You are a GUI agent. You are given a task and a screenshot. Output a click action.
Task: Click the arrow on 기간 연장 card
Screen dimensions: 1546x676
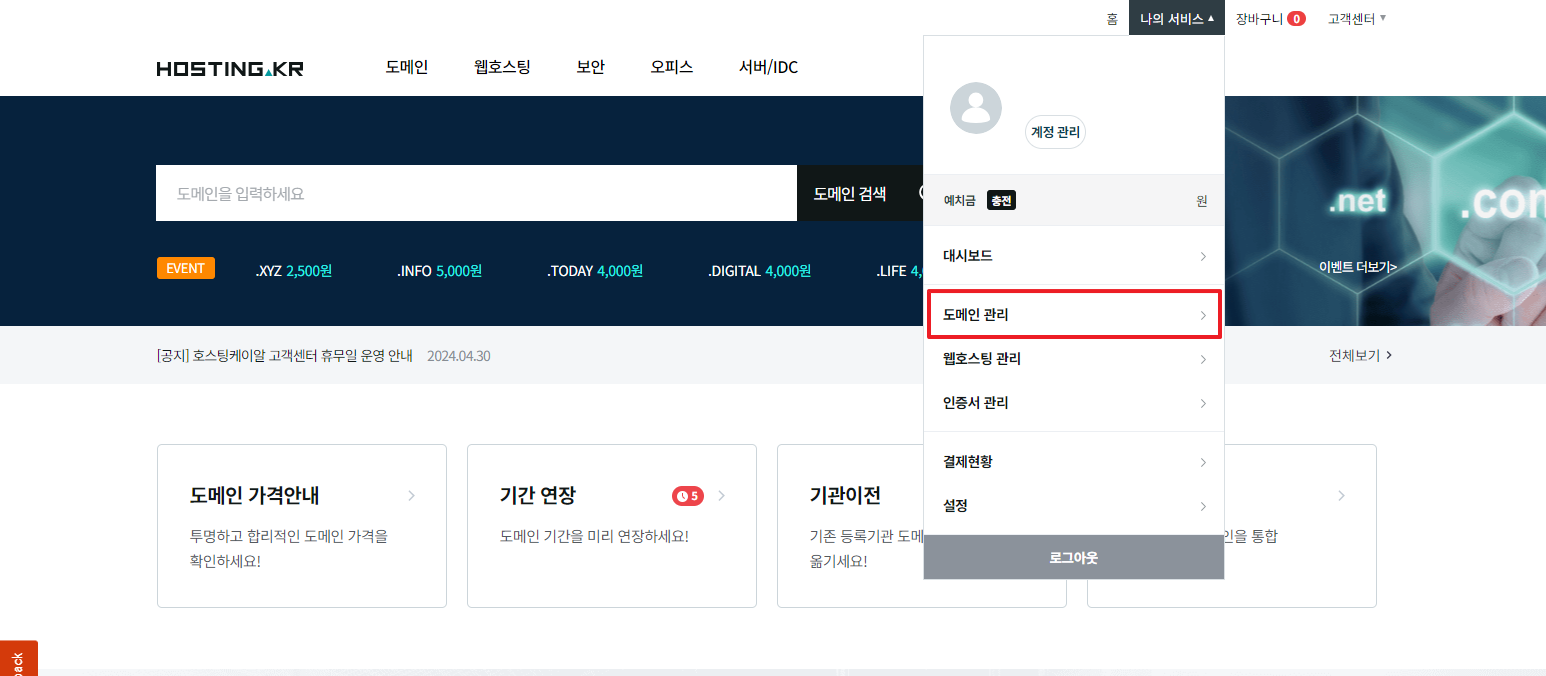722,496
